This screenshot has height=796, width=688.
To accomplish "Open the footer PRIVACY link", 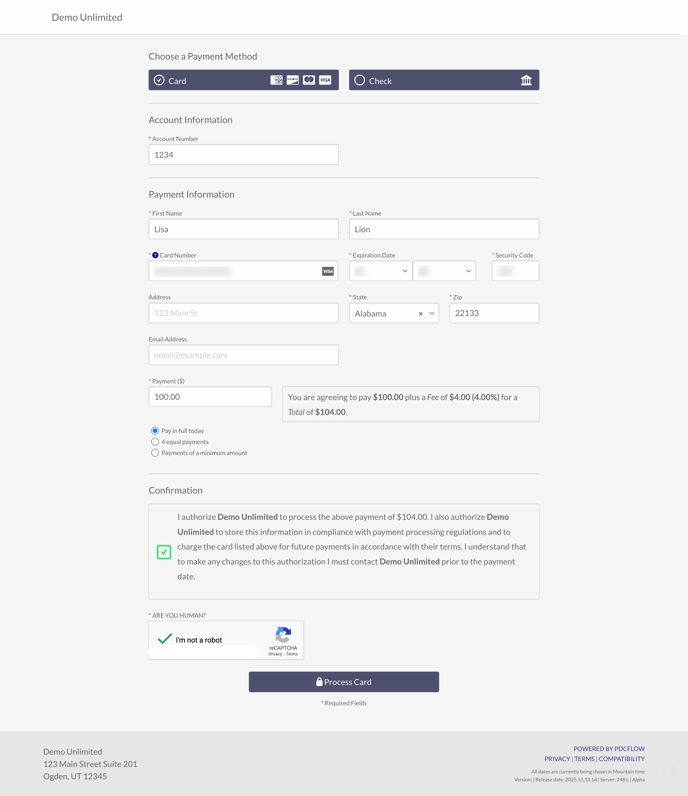I will [557, 759].
